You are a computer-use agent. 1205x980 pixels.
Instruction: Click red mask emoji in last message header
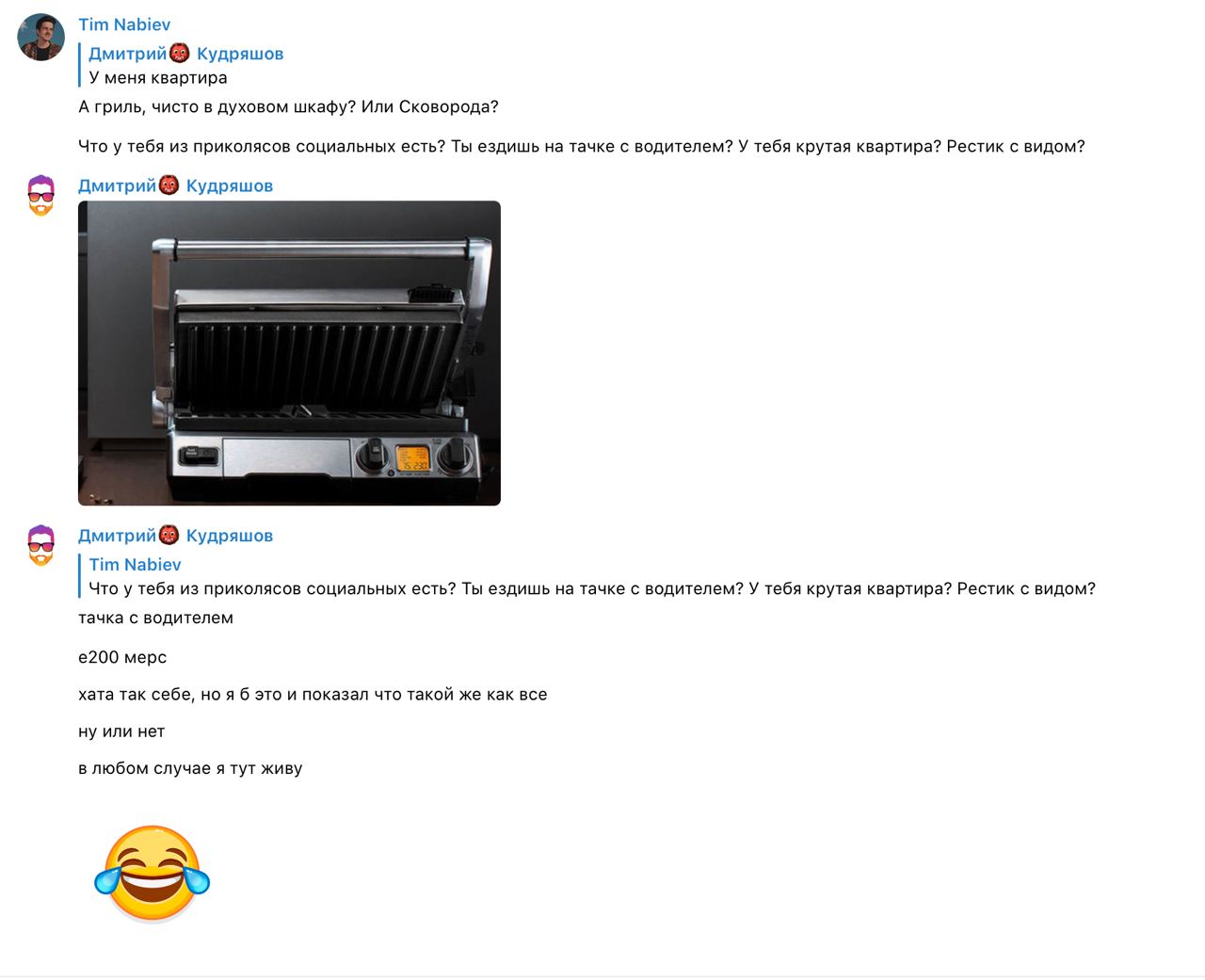coord(169,536)
